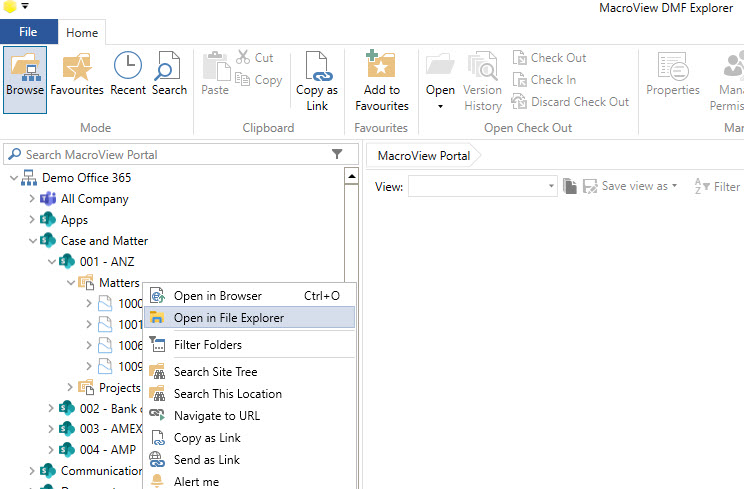Select the Matters library
744x489 pixels.
[x=119, y=283]
